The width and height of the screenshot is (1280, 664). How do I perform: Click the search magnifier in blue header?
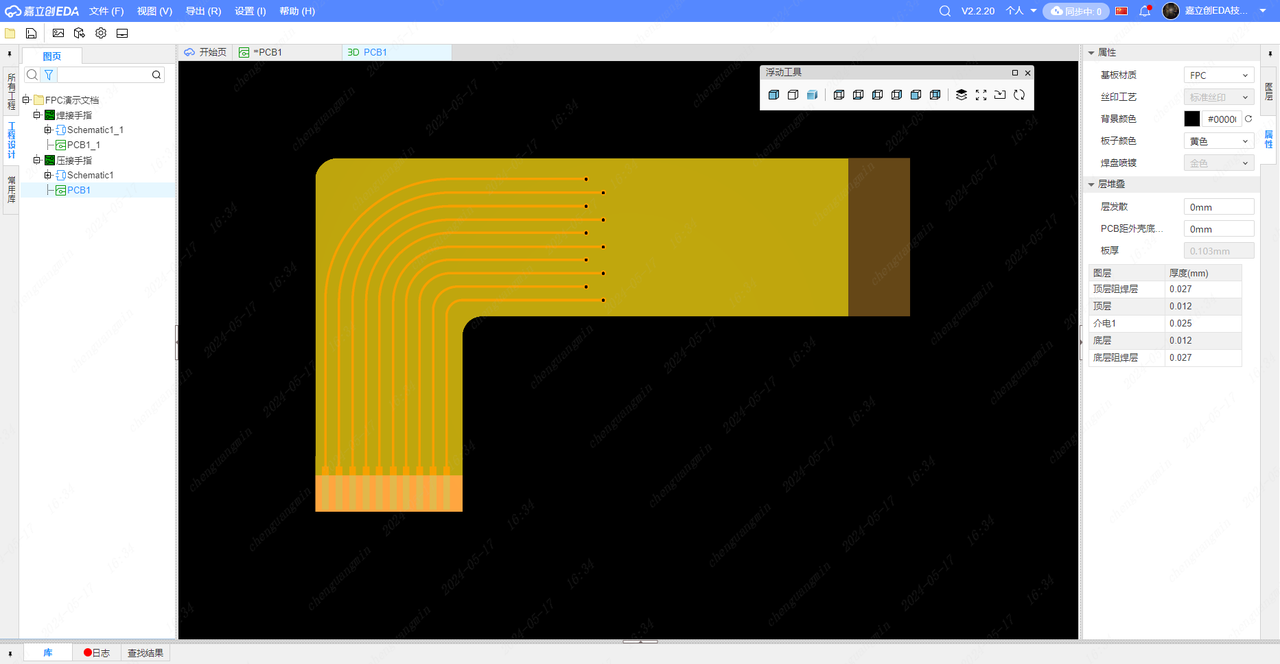pyautogui.click(x=945, y=11)
